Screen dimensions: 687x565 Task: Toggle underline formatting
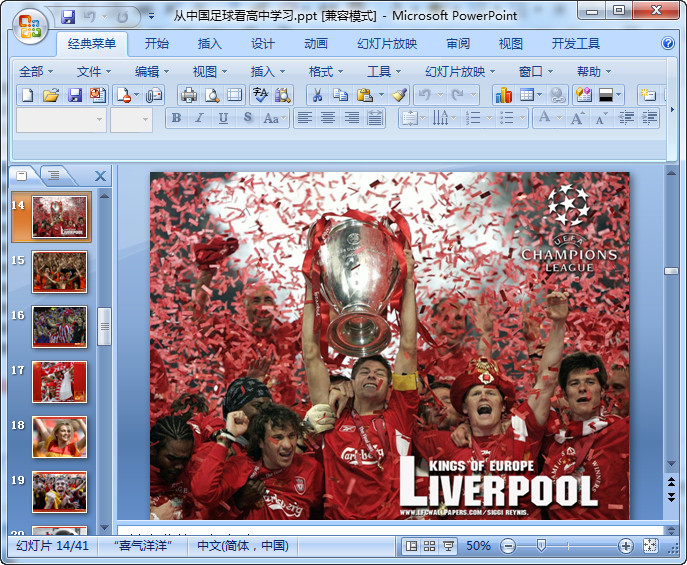pyautogui.click(x=223, y=118)
